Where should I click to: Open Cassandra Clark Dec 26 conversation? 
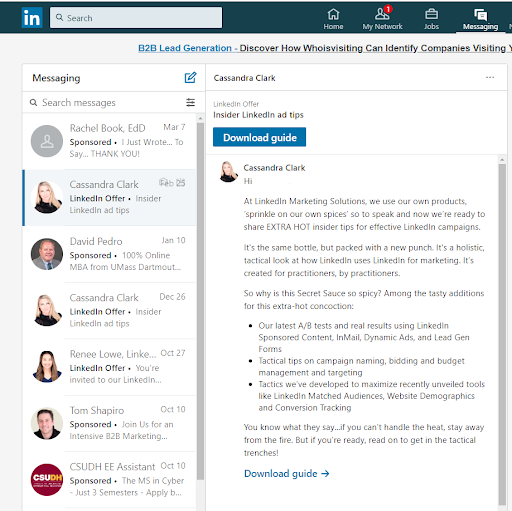(x=110, y=311)
